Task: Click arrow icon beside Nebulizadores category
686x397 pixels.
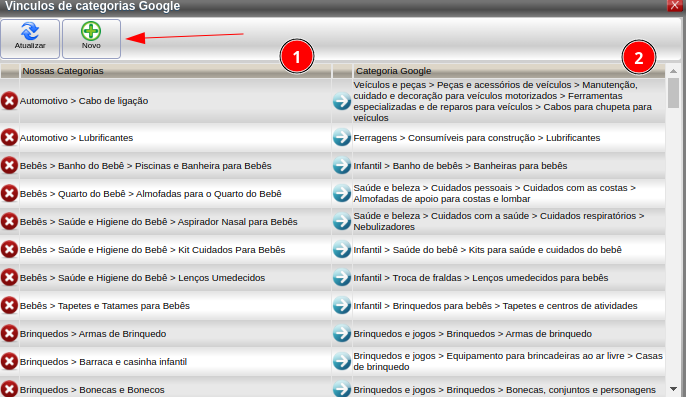Action: pos(342,221)
